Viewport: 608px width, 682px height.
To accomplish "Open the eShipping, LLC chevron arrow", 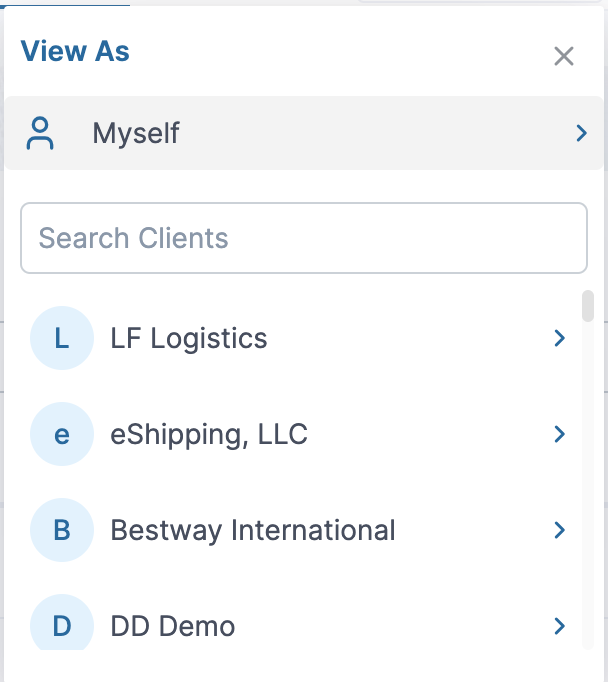I will (560, 435).
